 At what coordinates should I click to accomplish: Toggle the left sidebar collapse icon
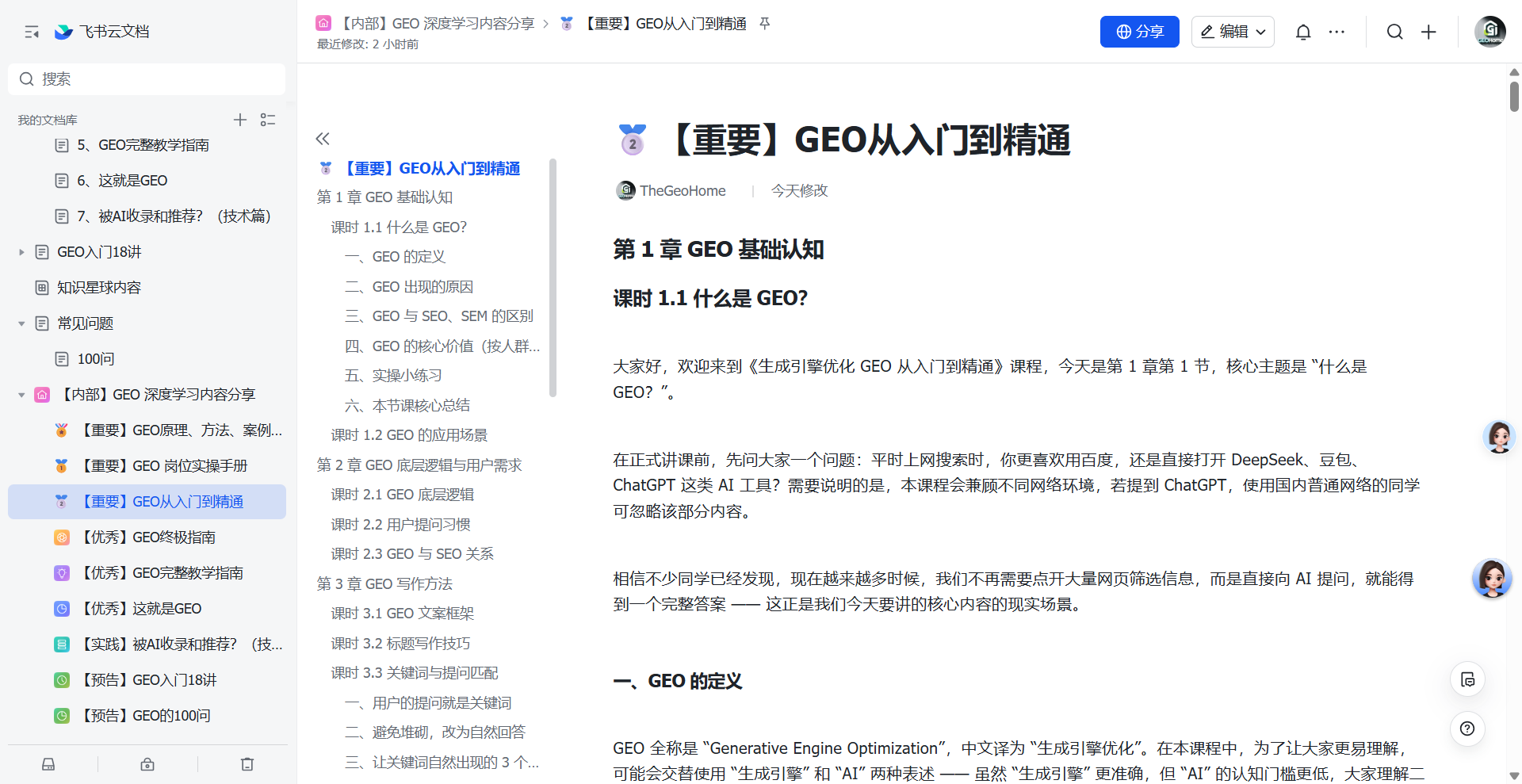[32, 32]
